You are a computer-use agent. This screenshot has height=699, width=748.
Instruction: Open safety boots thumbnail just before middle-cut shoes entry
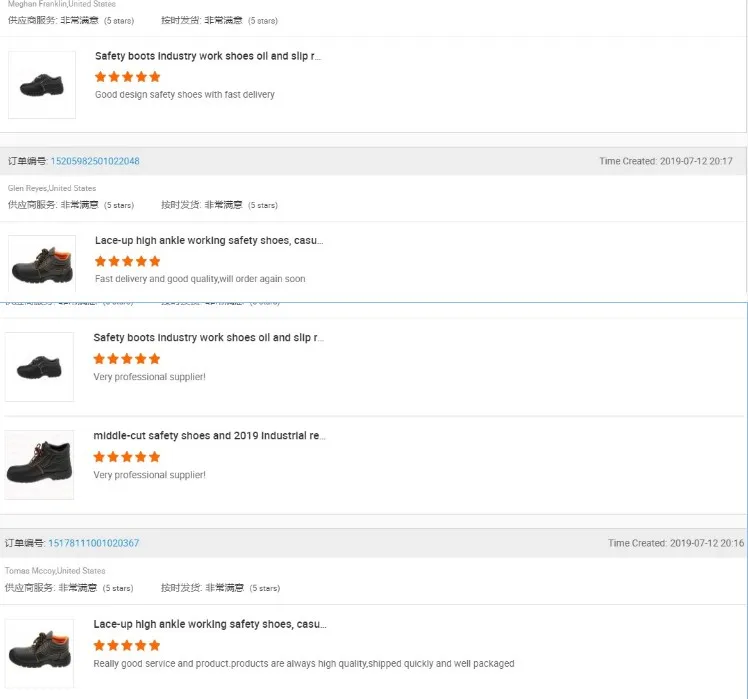pyautogui.click(x=40, y=367)
